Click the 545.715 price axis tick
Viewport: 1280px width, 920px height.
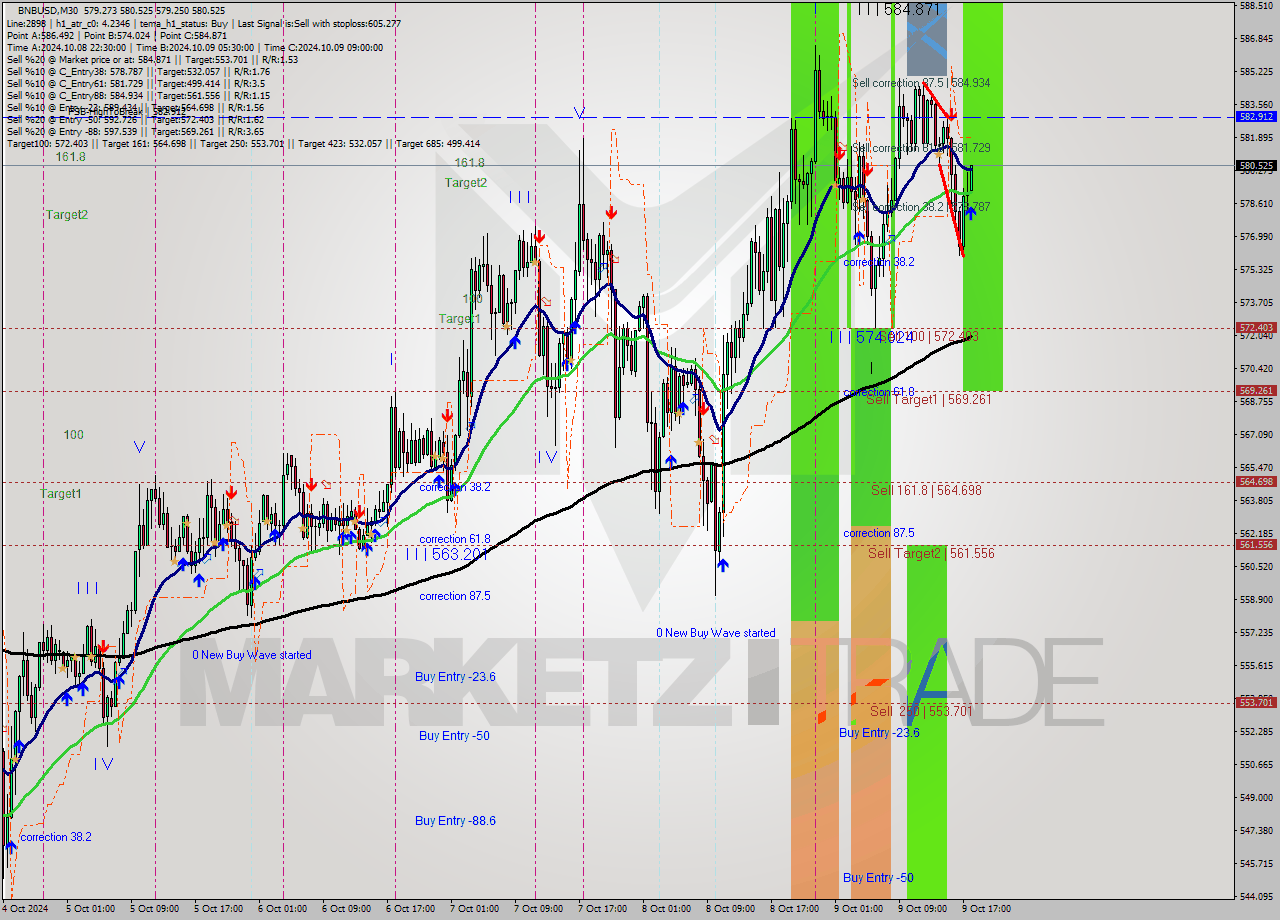[1256, 864]
